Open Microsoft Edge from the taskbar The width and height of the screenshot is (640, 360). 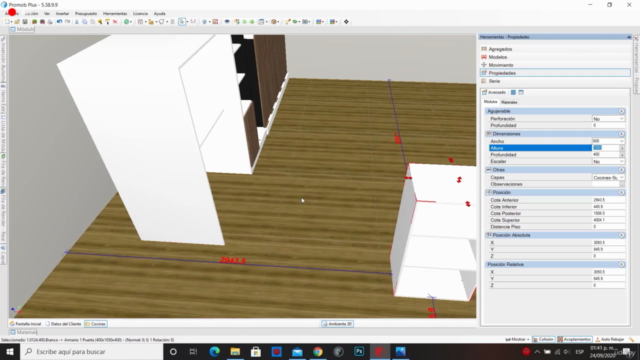click(x=214, y=351)
